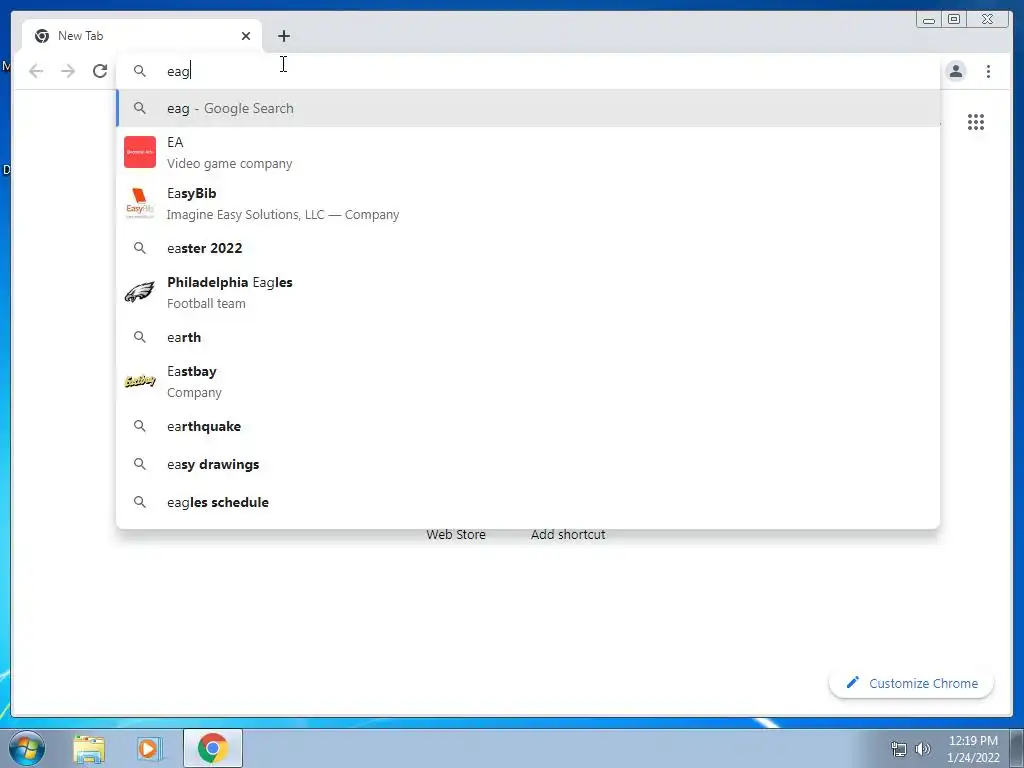Click the EasyBib logo thumbnail
The image size is (1024, 768).
point(140,203)
